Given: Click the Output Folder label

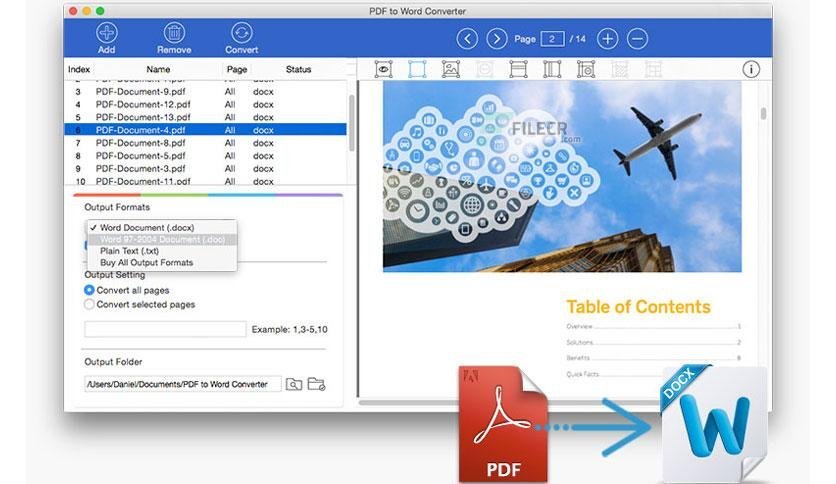Looking at the screenshot, I should tap(113, 361).
